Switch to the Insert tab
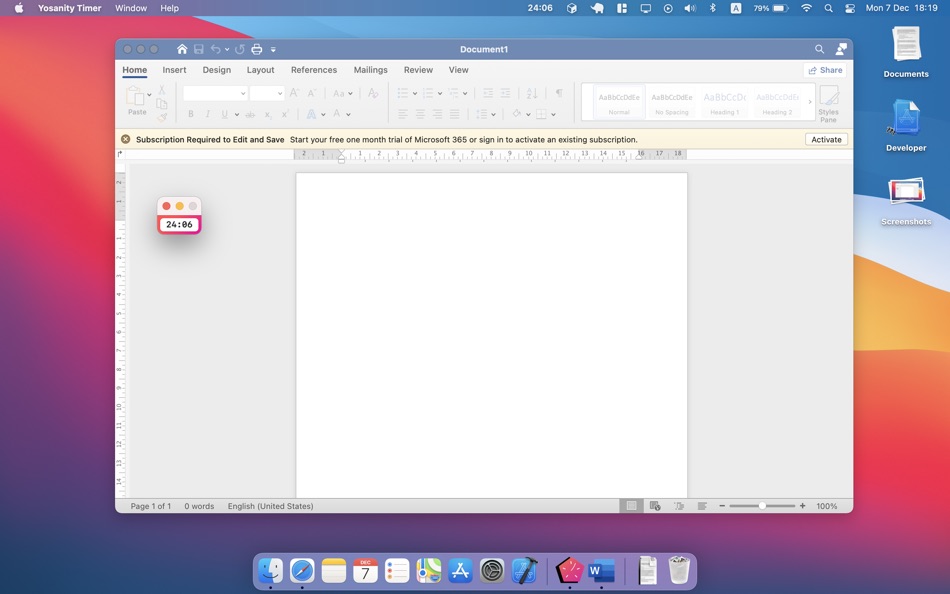 coord(174,70)
